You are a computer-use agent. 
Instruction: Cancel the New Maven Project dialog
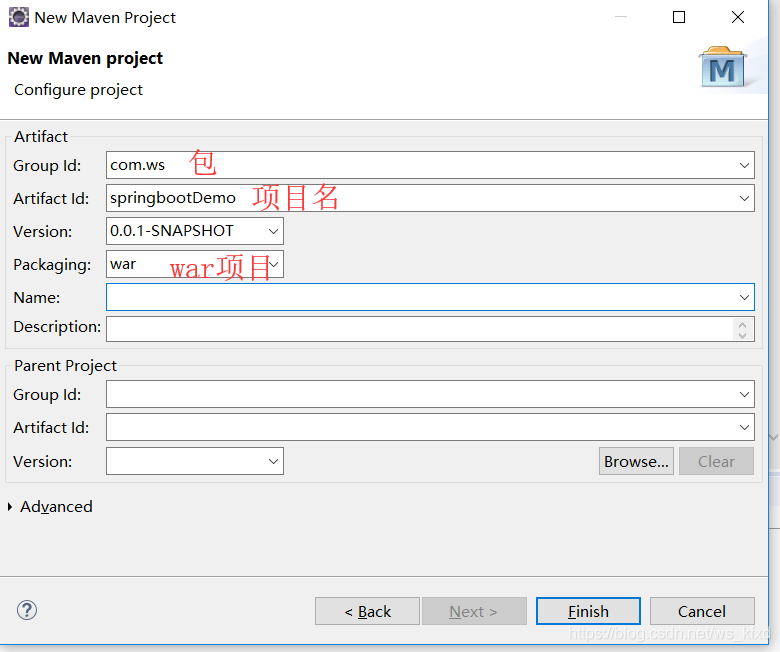click(702, 611)
